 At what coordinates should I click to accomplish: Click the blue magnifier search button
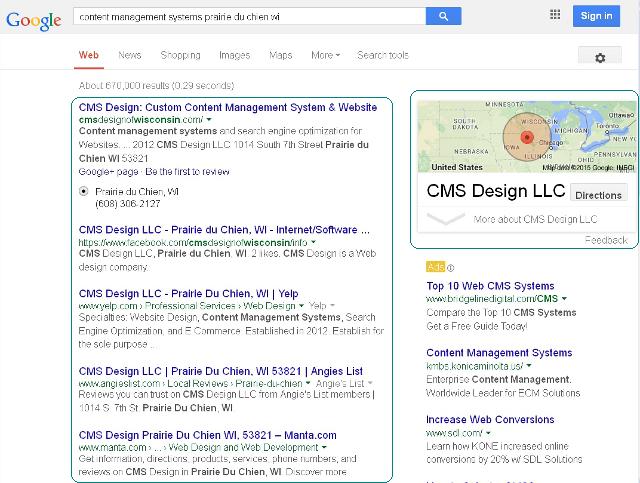(x=443, y=16)
